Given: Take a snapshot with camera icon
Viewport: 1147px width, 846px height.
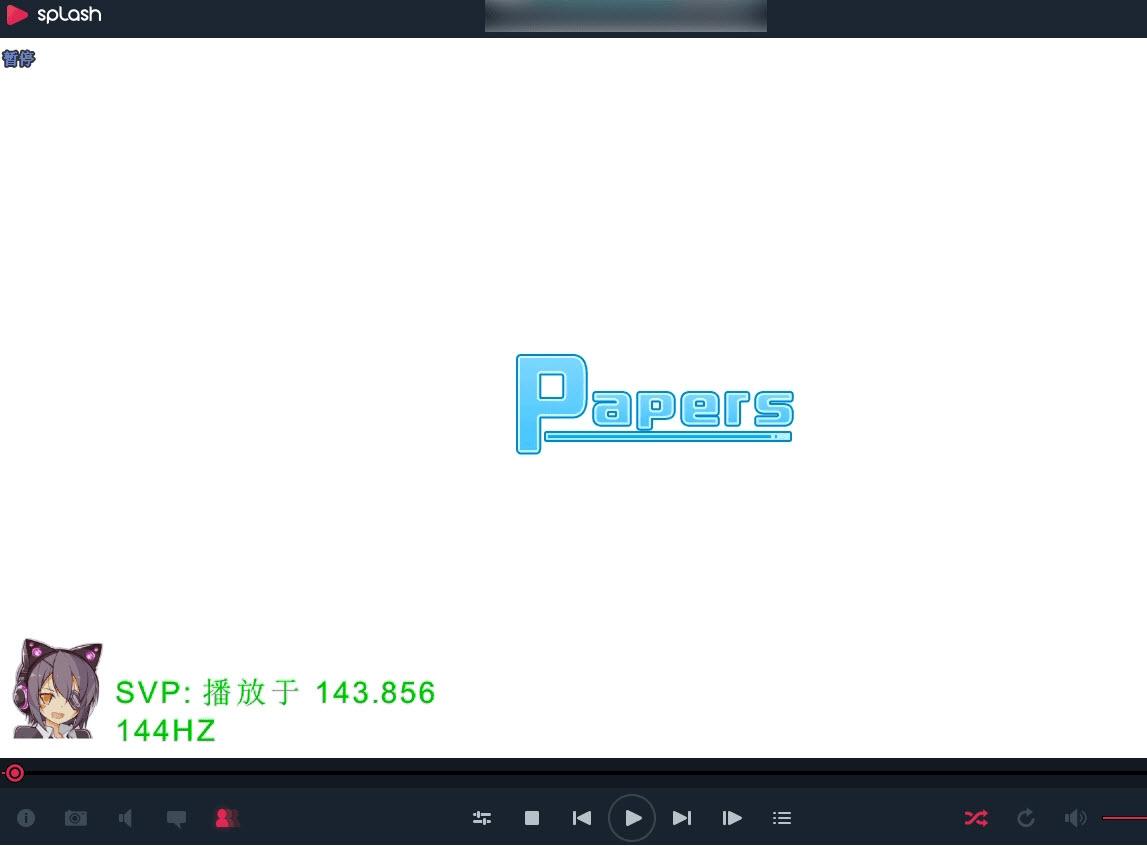Looking at the screenshot, I should click(x=75, y=817).
